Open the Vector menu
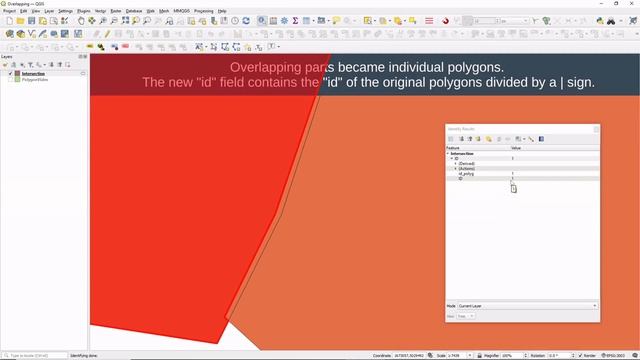 pyautogui.click(x=100, y=11)
